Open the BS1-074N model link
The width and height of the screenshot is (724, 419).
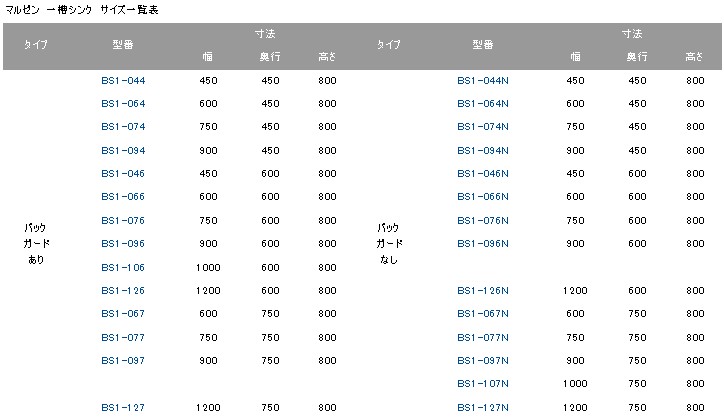point(483,127)
